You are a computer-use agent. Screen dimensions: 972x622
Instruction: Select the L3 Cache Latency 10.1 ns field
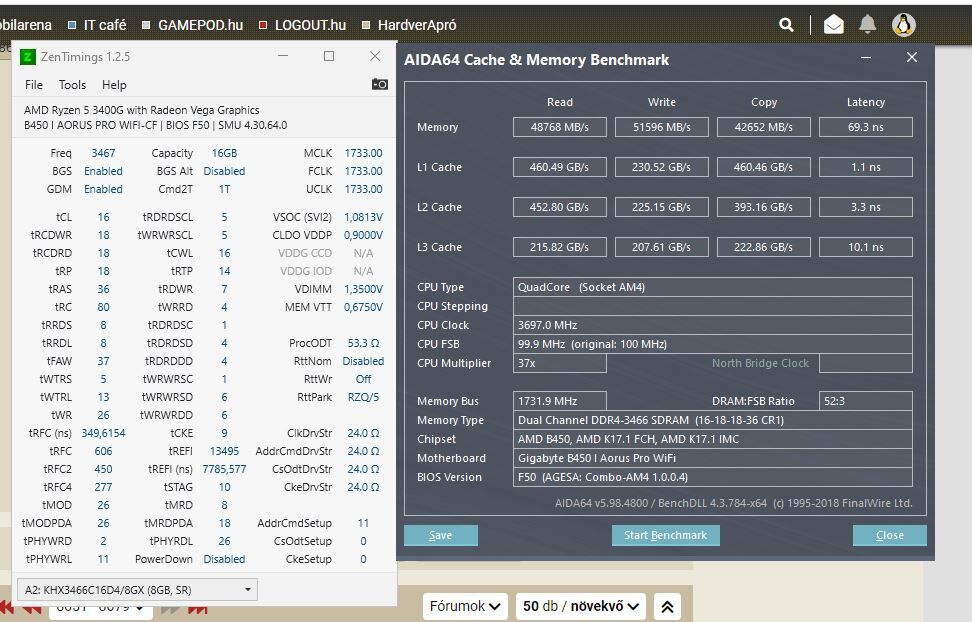click(x=866, y=247)
